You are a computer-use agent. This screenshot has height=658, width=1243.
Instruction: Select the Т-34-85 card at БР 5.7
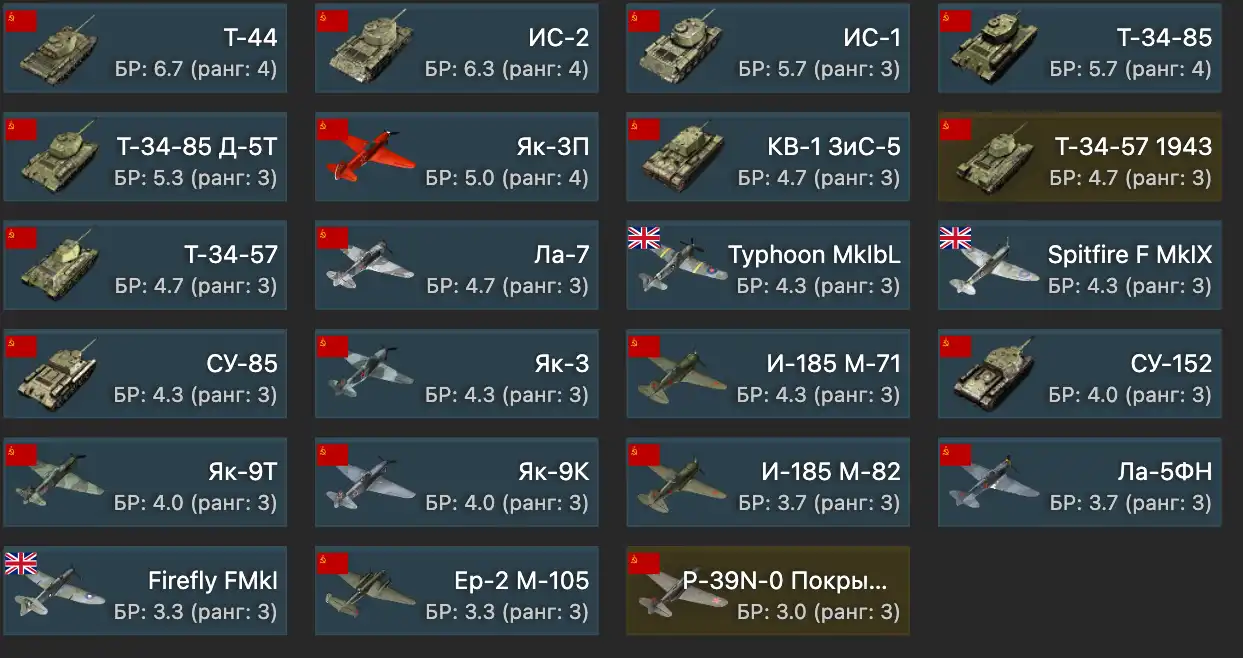click(1080, 47)
